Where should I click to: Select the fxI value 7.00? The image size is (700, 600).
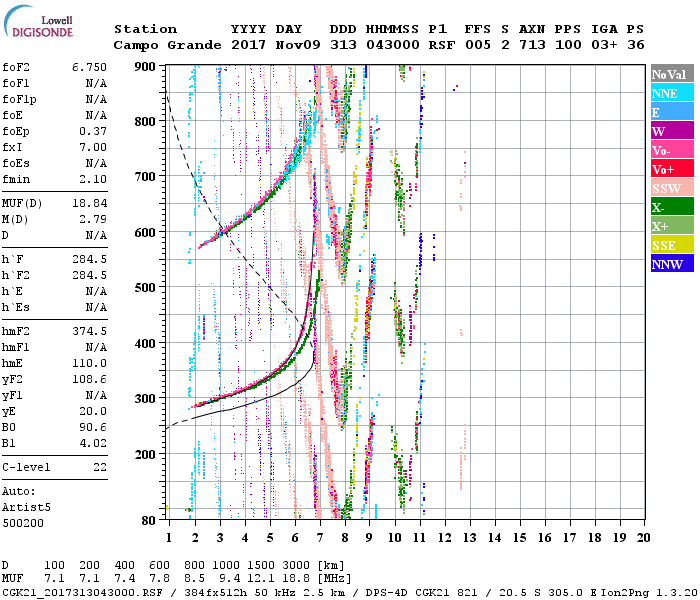point(93,147)
